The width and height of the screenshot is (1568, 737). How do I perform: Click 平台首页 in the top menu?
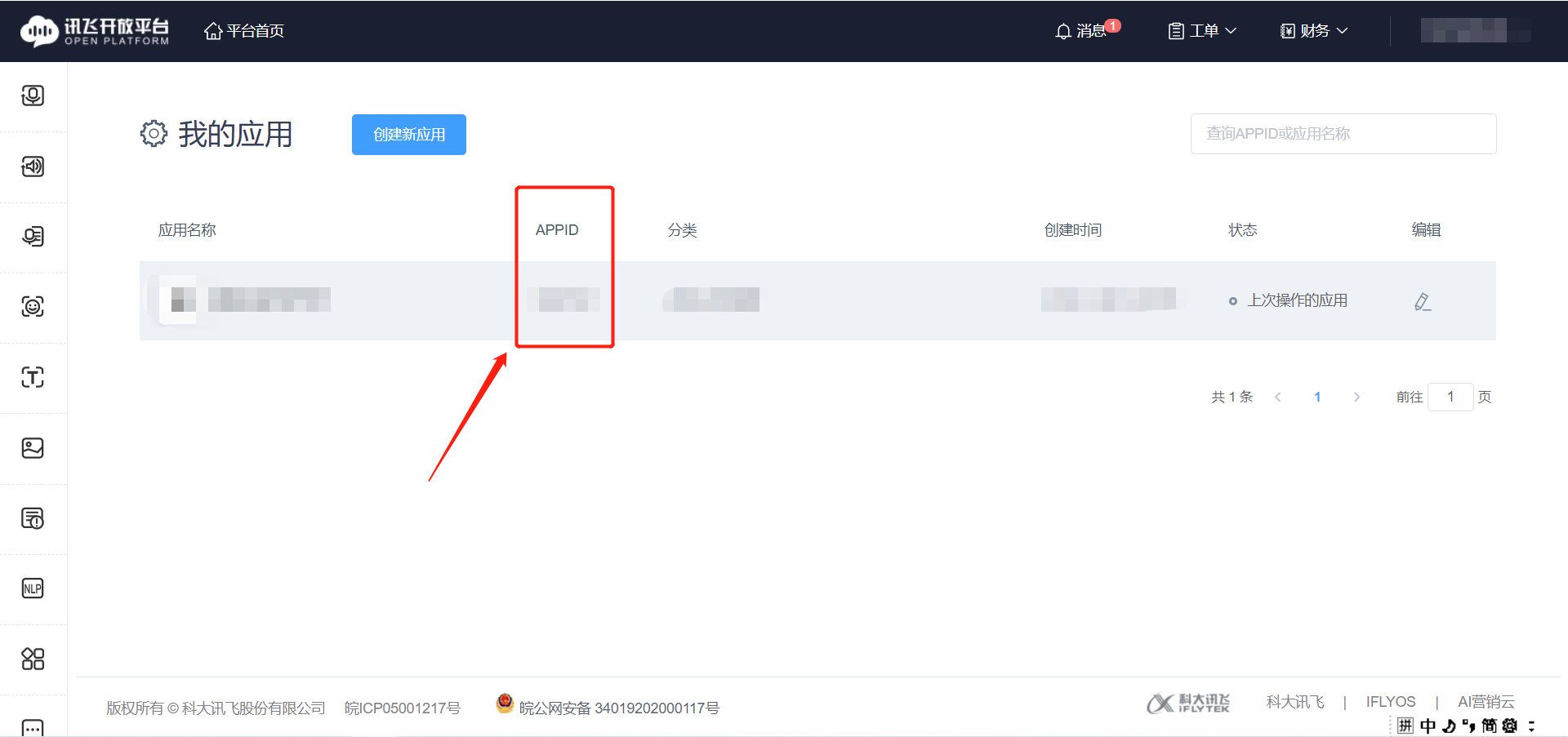(x=243, y=31)
